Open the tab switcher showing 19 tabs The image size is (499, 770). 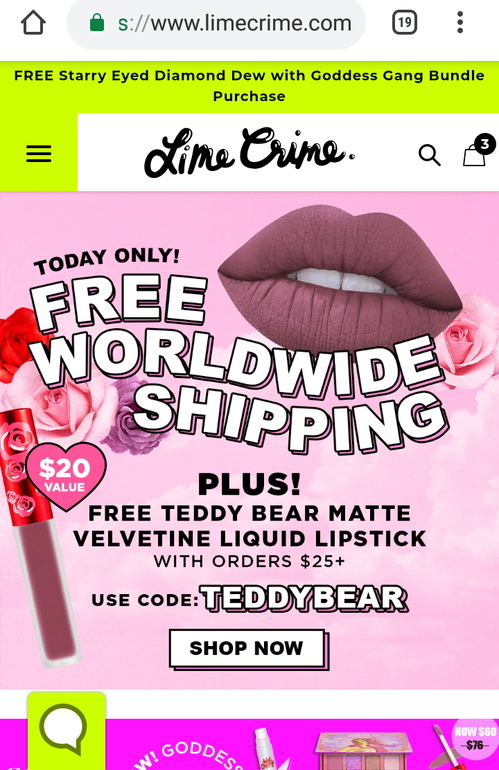tap(404, 23)
